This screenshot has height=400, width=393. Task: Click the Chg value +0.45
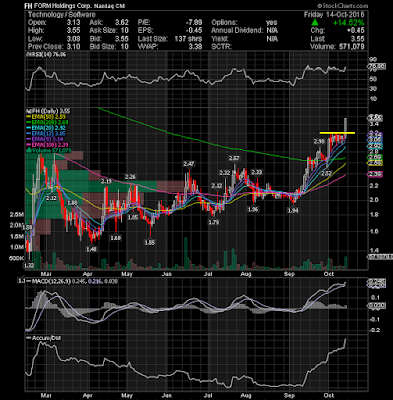(x=355, y=31)
